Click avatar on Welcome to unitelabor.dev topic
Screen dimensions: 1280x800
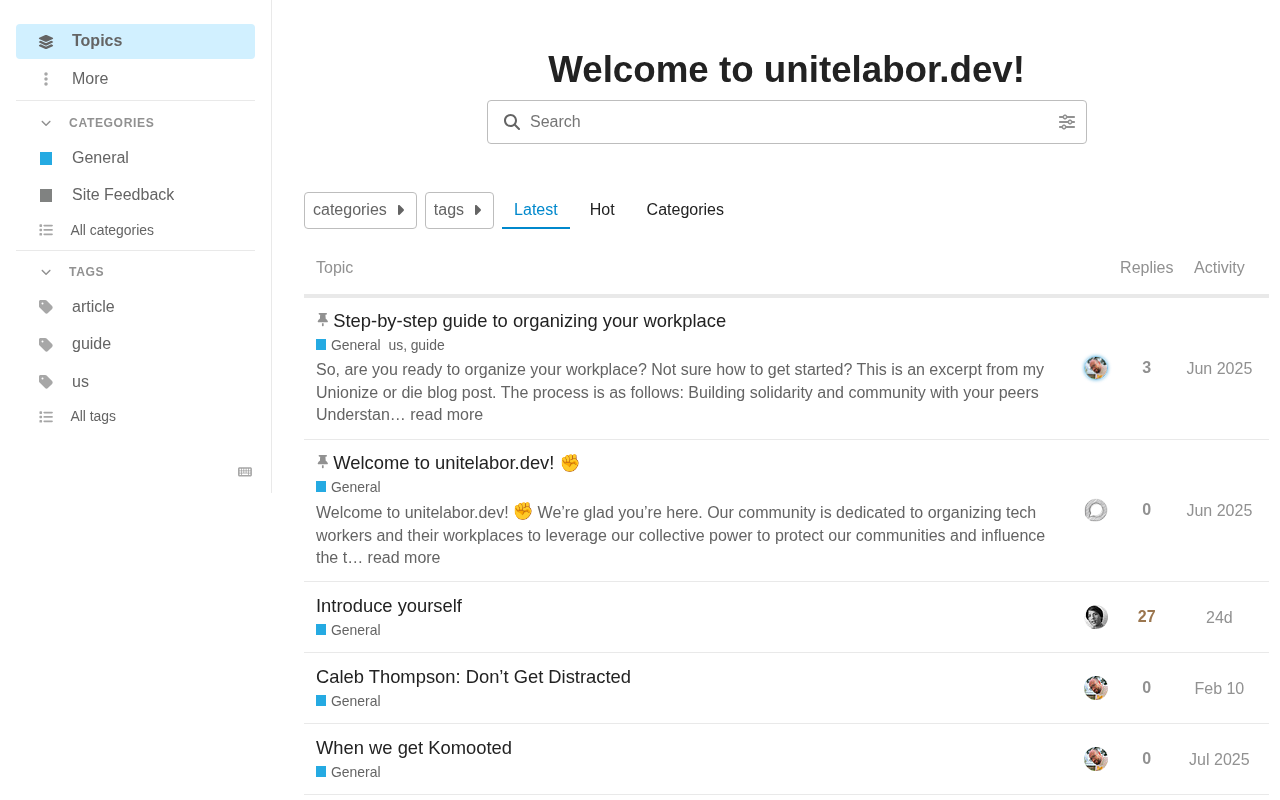tap(1096, 510)
